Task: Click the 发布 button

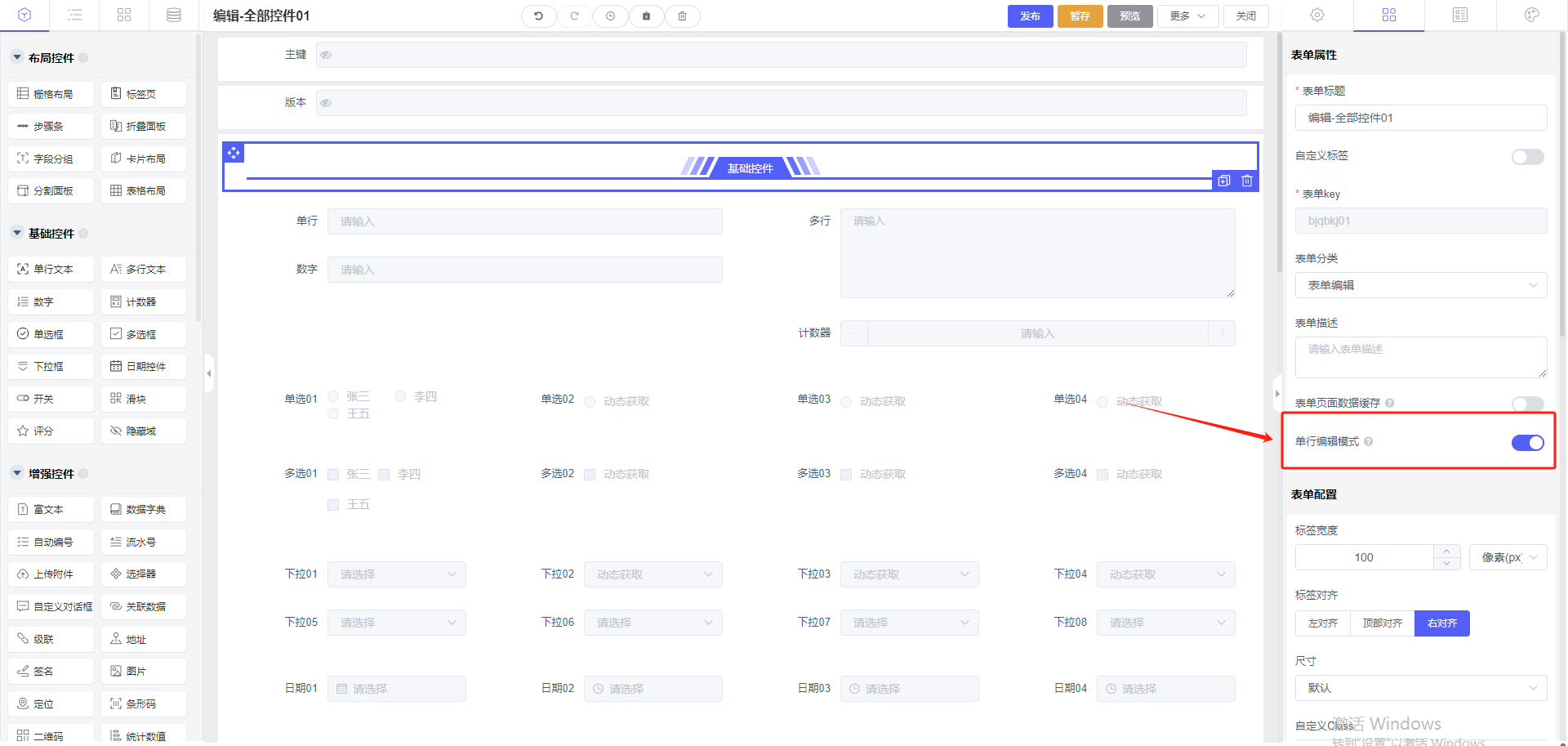Action: point(1030,16)
